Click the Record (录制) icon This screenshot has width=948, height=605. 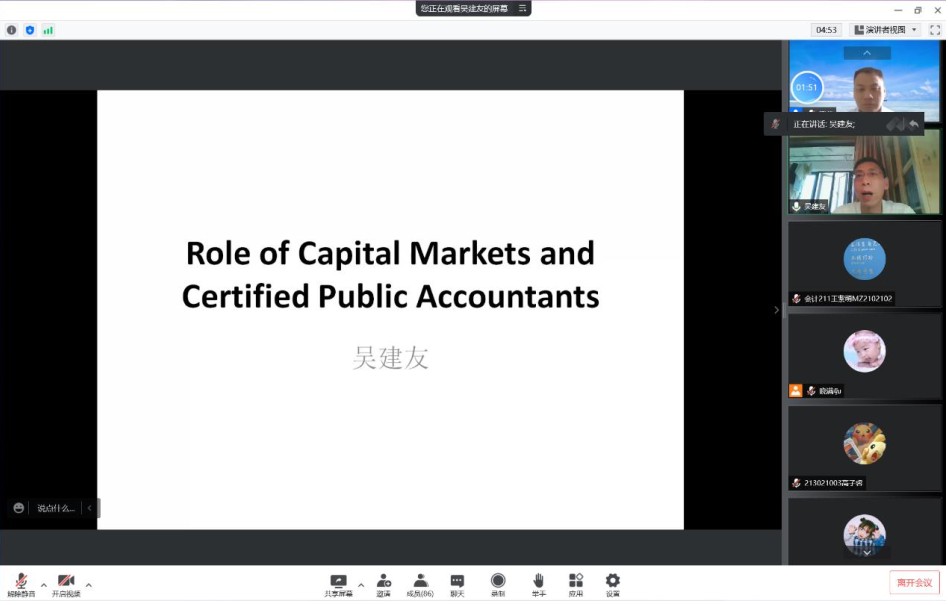pyautogui.click(x=498, y=581)
